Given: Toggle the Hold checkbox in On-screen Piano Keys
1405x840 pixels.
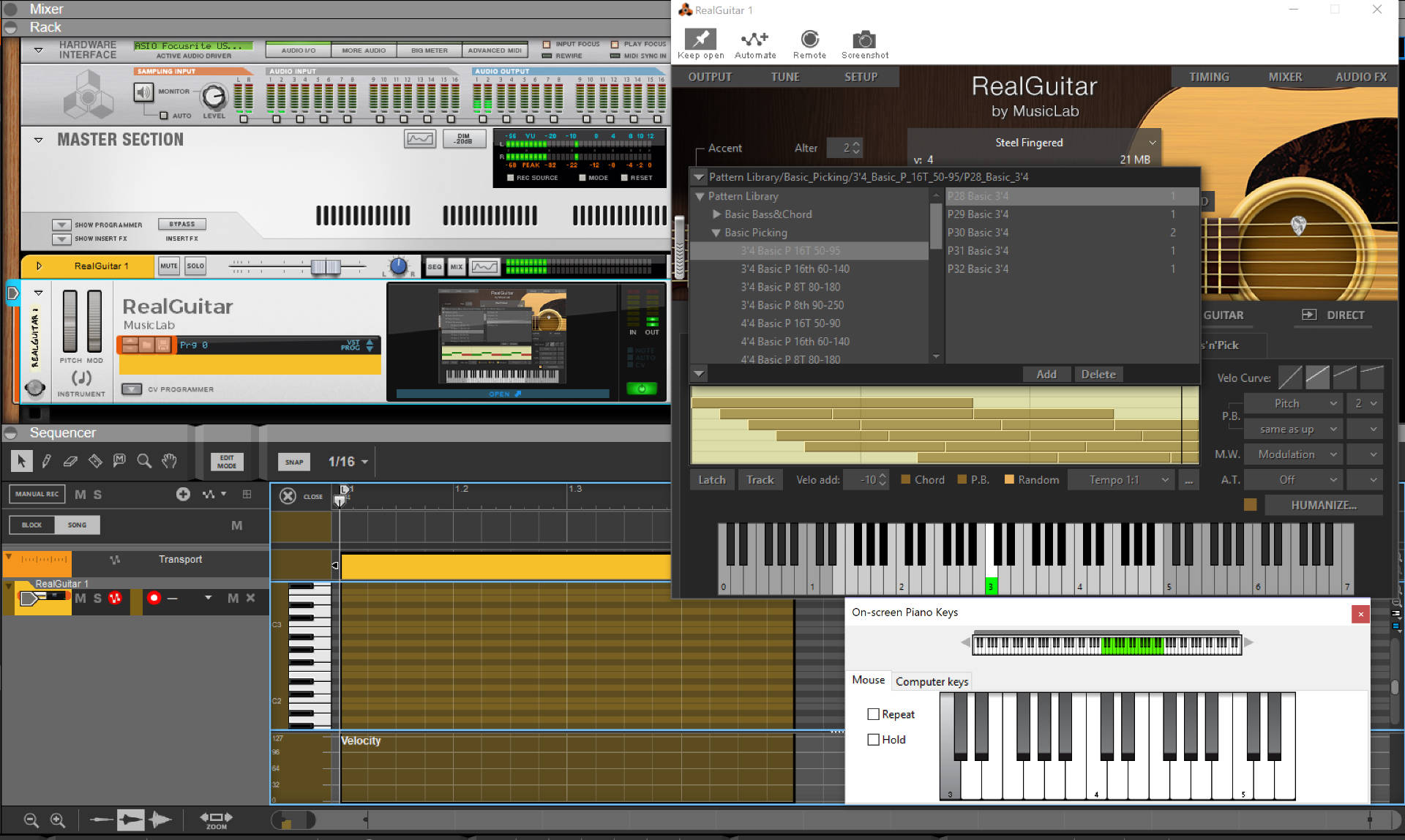Looking at the screenshot, I should (x=873, y=739).
